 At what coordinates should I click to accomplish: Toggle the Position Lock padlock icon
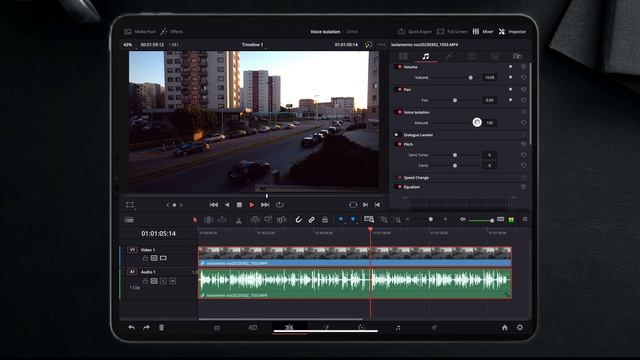click(x=325, y=220)
